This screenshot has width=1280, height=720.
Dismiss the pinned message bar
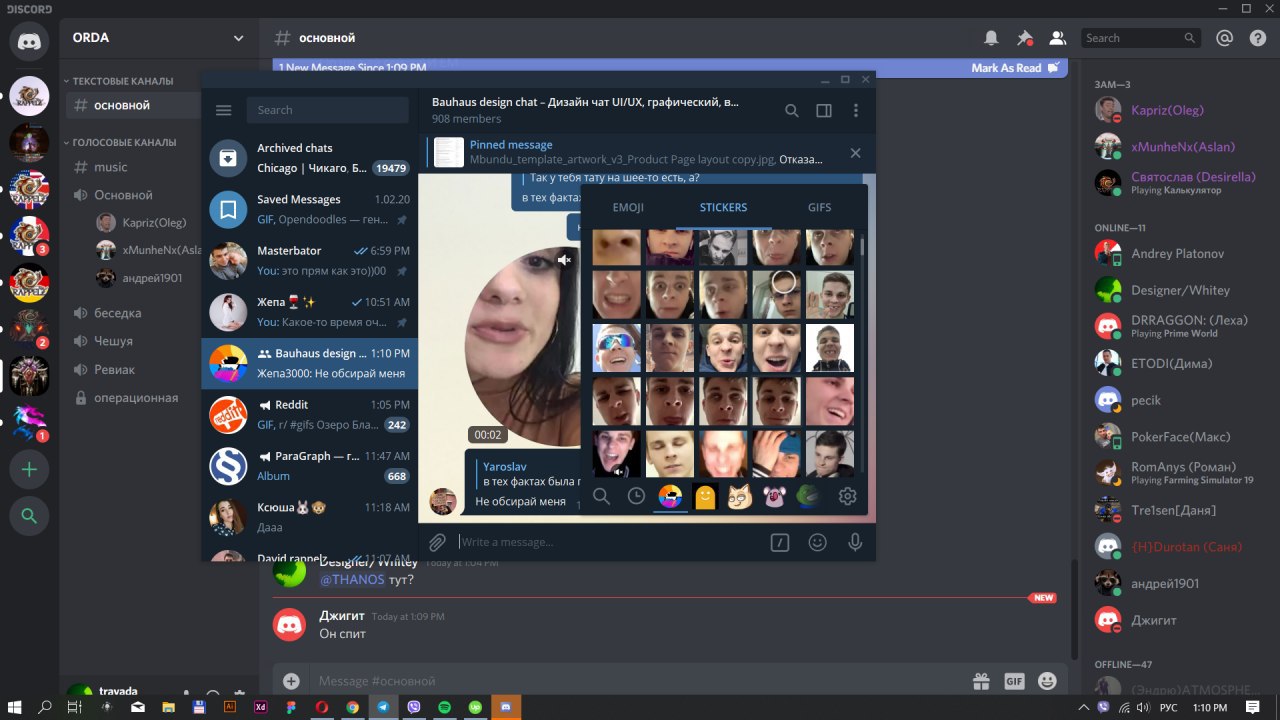855,153
